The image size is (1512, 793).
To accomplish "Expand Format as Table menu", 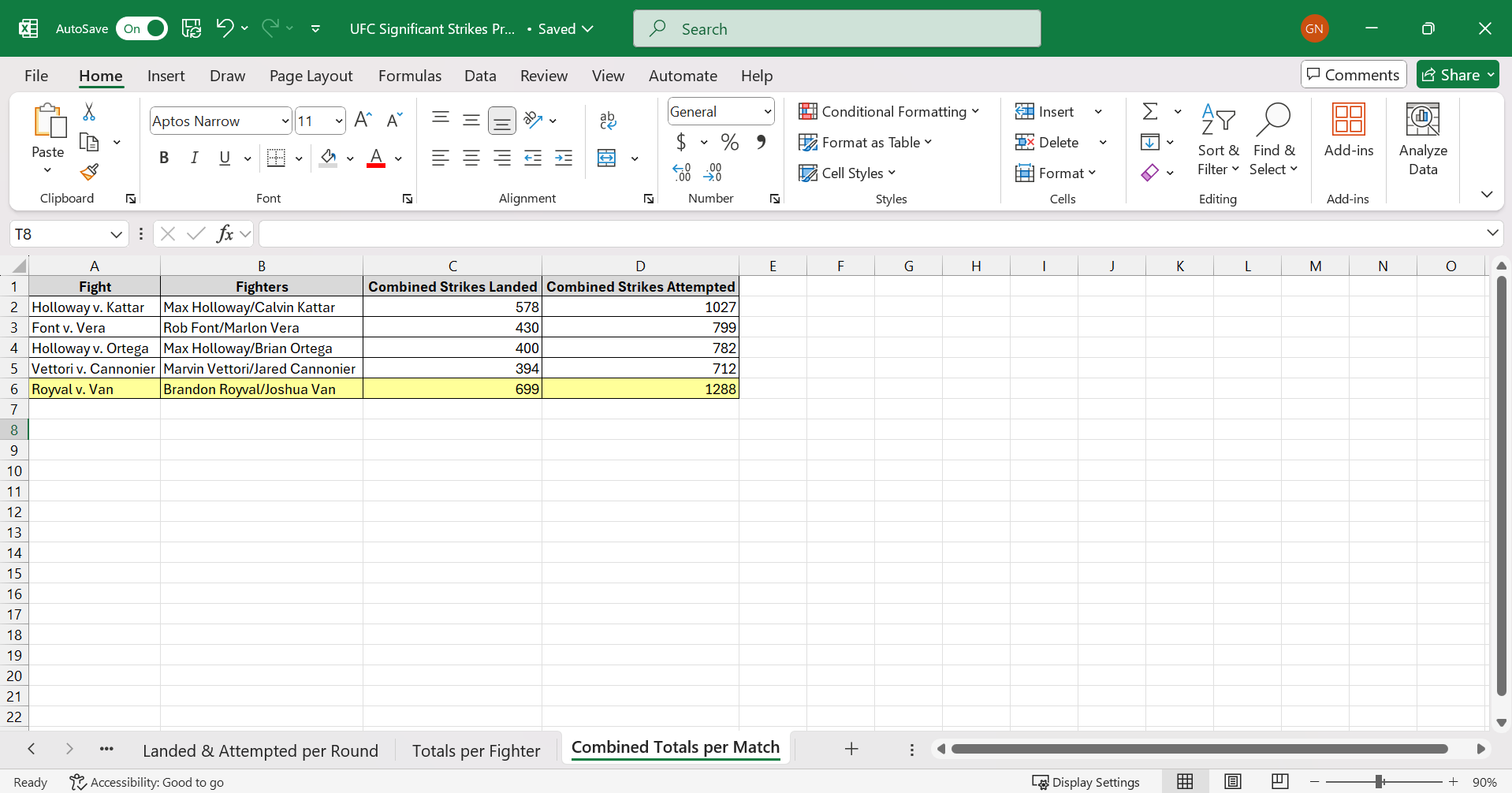I will pos(865,142).
